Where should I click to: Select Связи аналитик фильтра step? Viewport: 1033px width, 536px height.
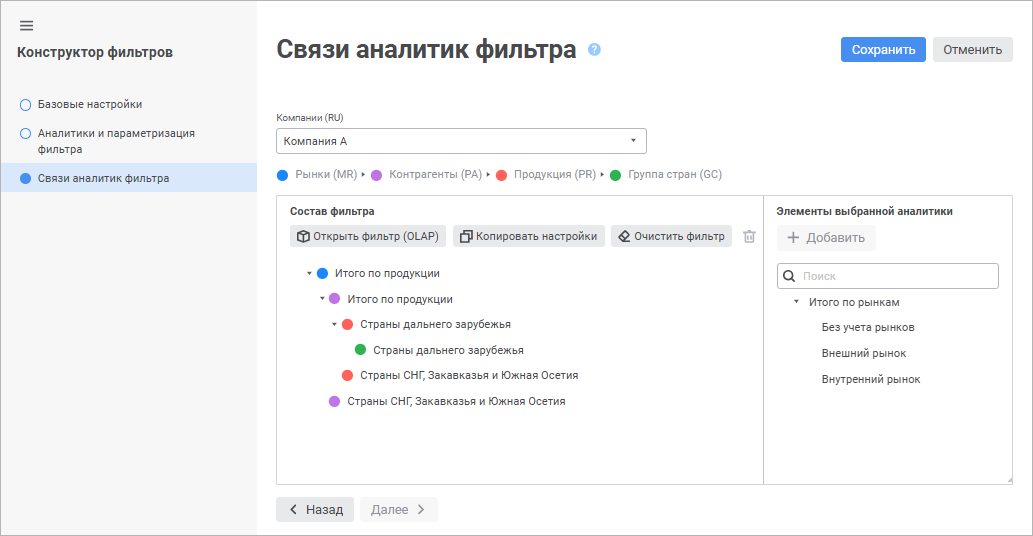(x=103, y=178)
